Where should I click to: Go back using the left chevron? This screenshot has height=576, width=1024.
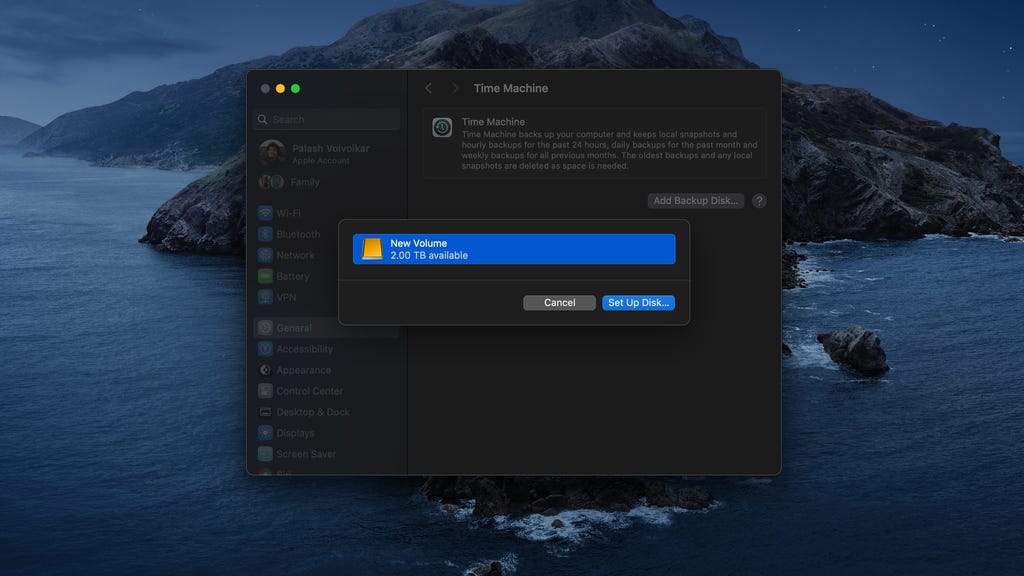[x=429, y=88]
